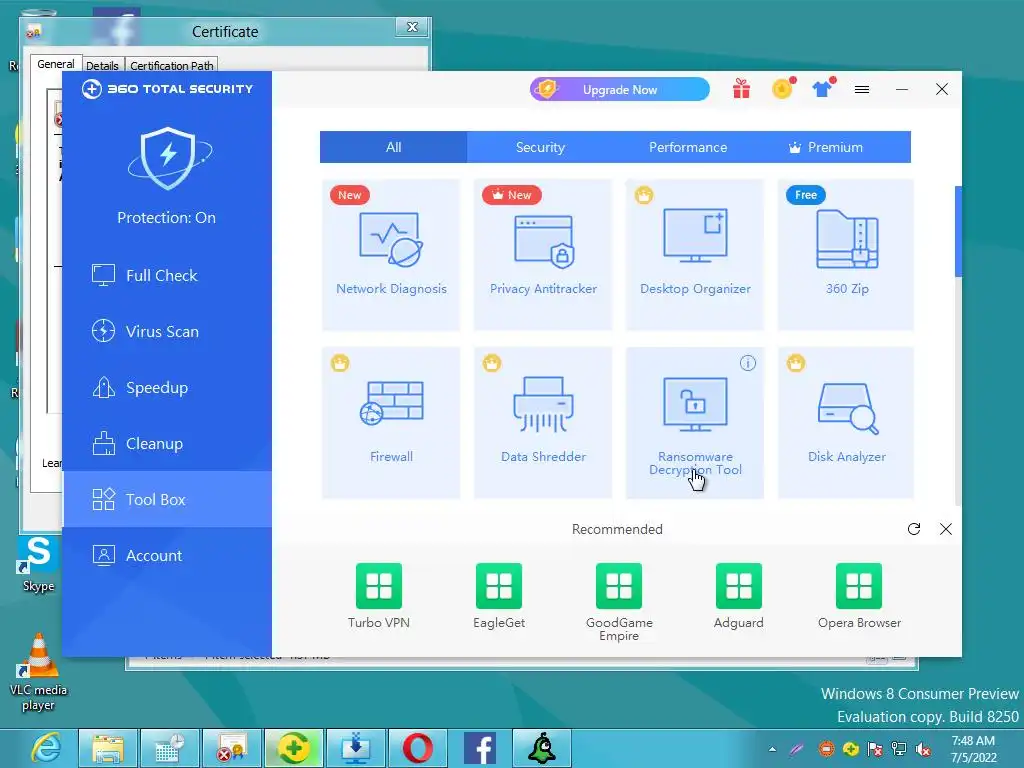Open Internet Explorer from taskbar
Viewport: 1024px width, 768px height.
[47, 748]
